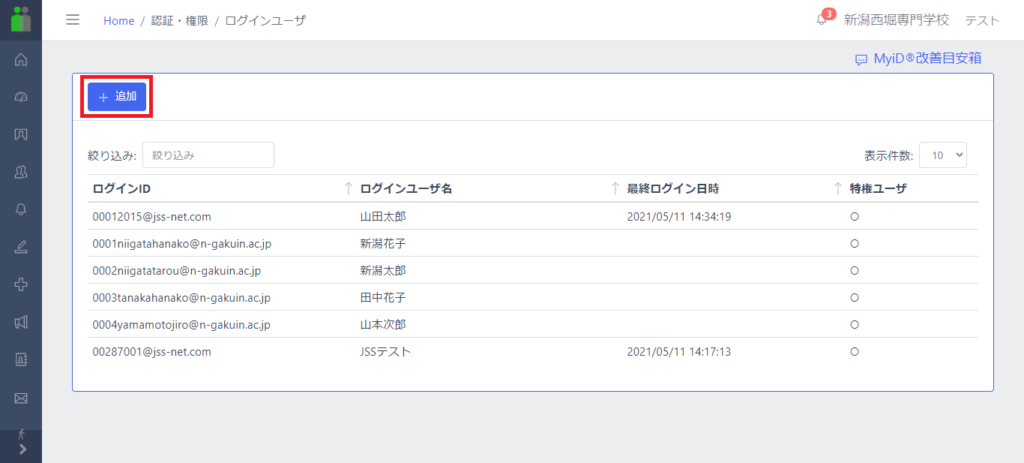1024x463 pixels.
Task: Select the megaphone icon in sidebar
Action: [21, 321]
